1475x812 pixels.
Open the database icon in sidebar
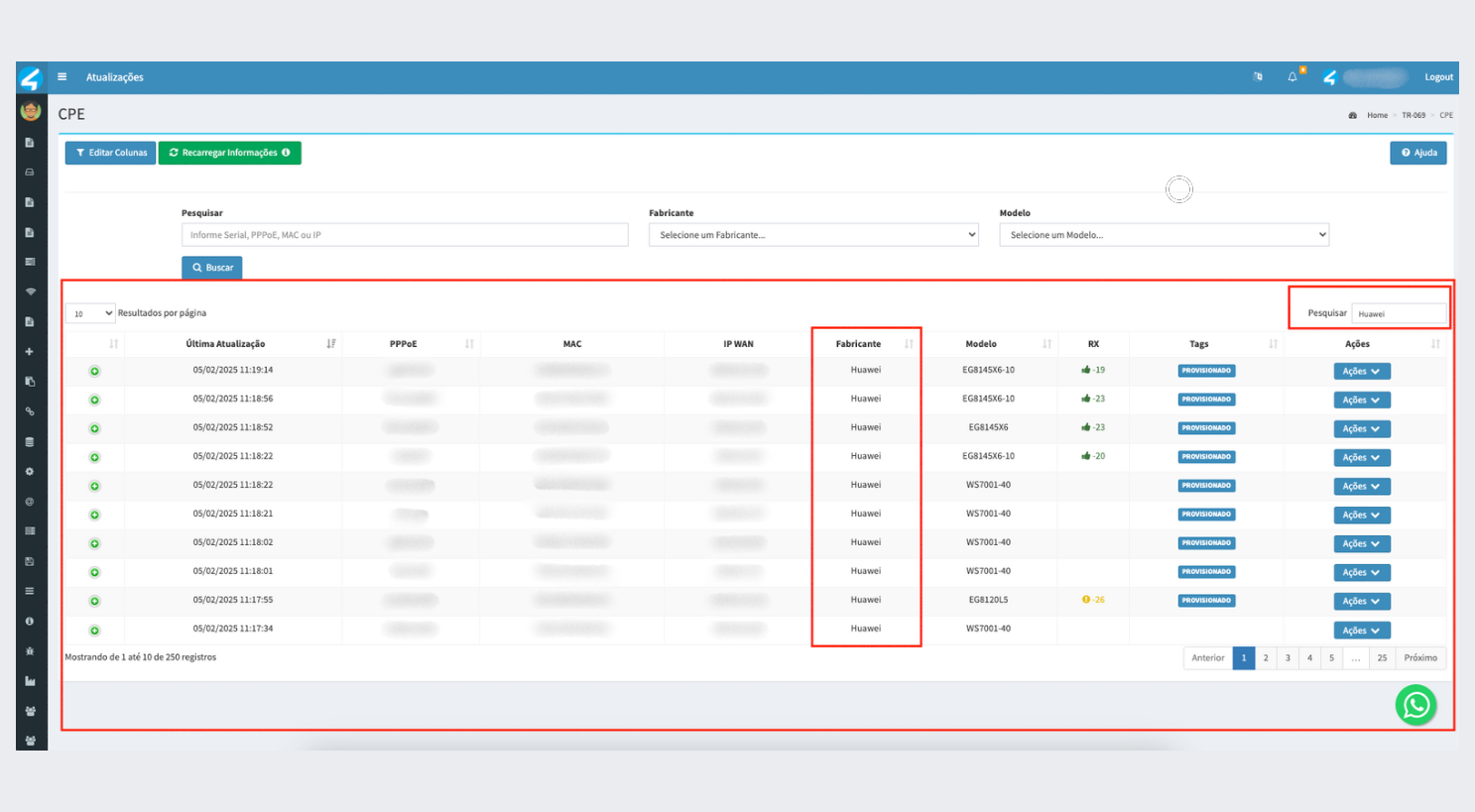pos(30,441)
